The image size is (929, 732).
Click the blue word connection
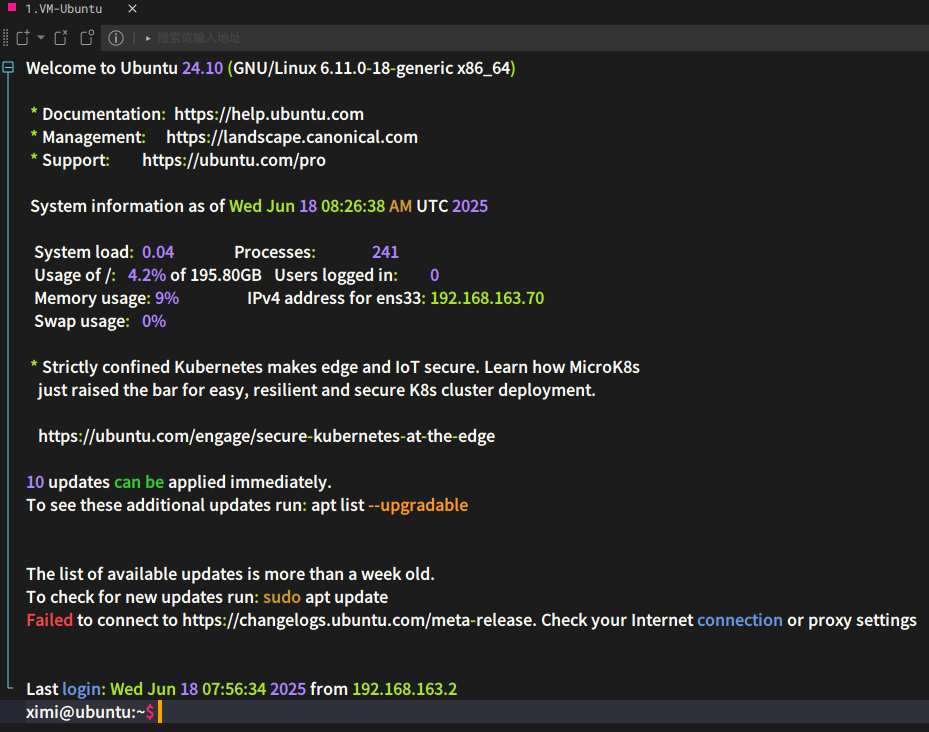pos(740,620)
